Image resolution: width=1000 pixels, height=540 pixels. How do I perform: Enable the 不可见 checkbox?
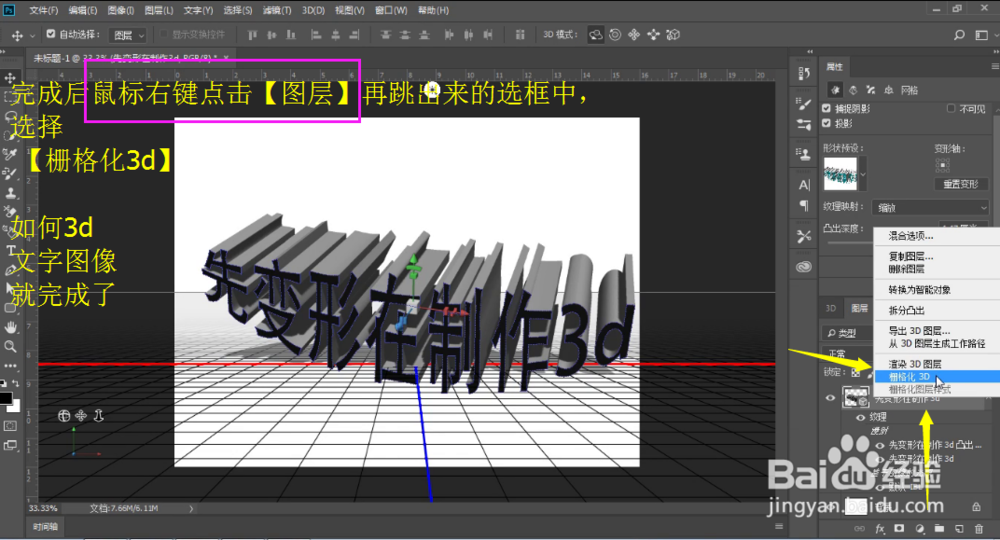click(951, 108)
